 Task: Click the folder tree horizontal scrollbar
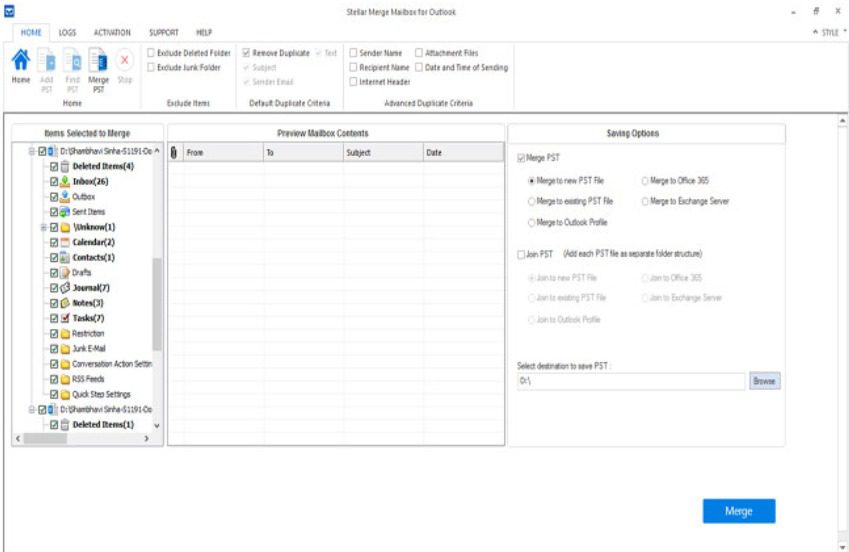coord(85,438)
